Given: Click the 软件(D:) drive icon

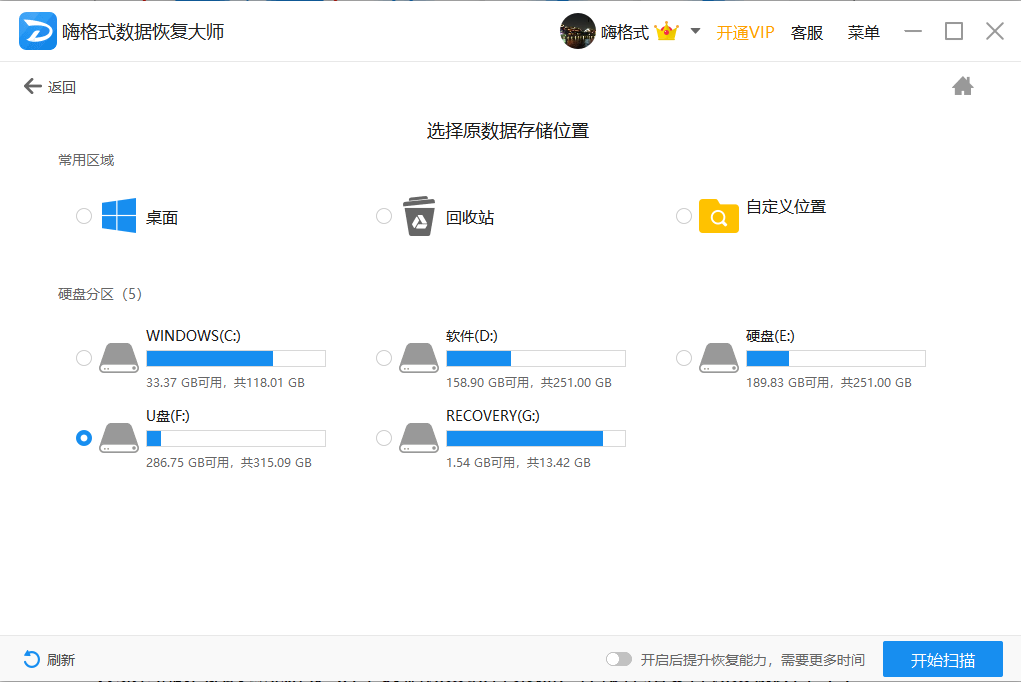Looking at the screenshot, I should coord(419,358).
